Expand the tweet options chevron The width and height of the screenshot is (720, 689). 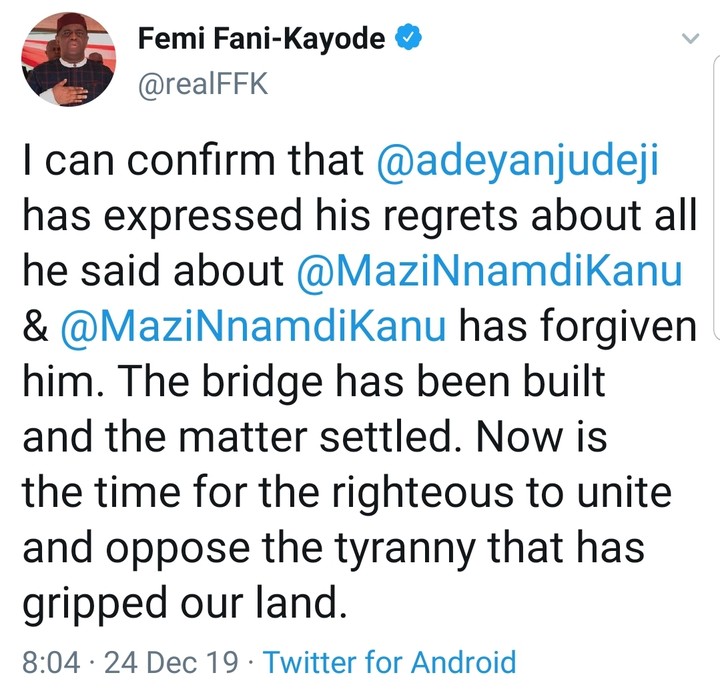coord(689,39)
